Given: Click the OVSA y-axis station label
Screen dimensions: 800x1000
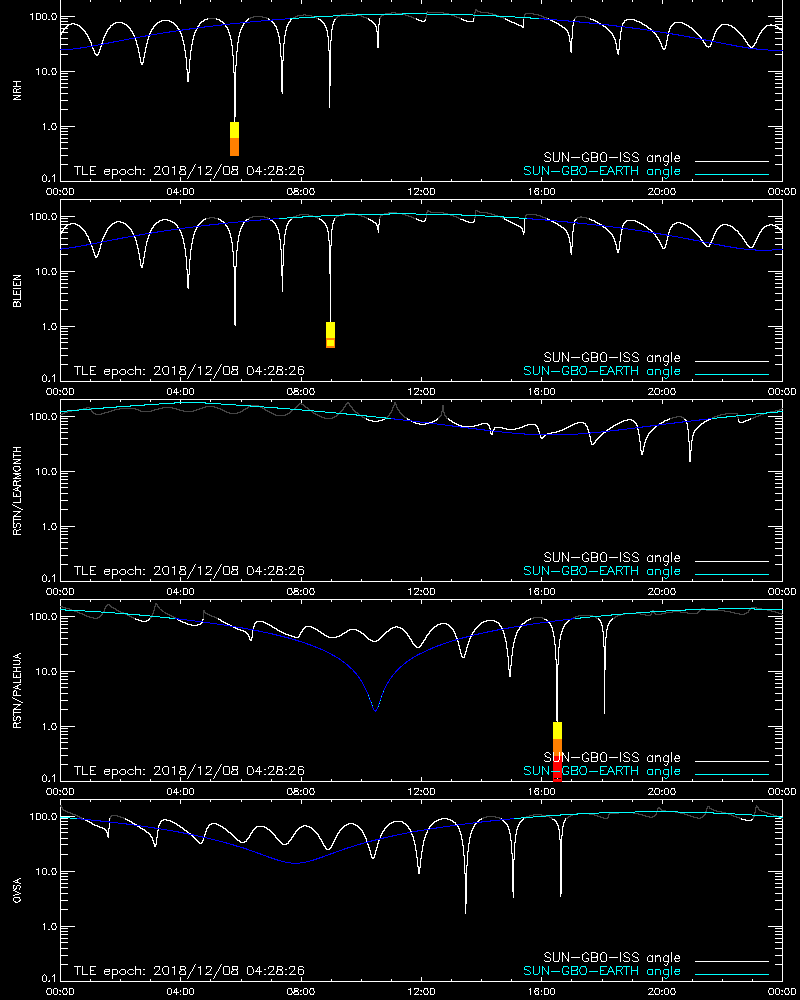Looking at the screenshot, I should (17, 891).
